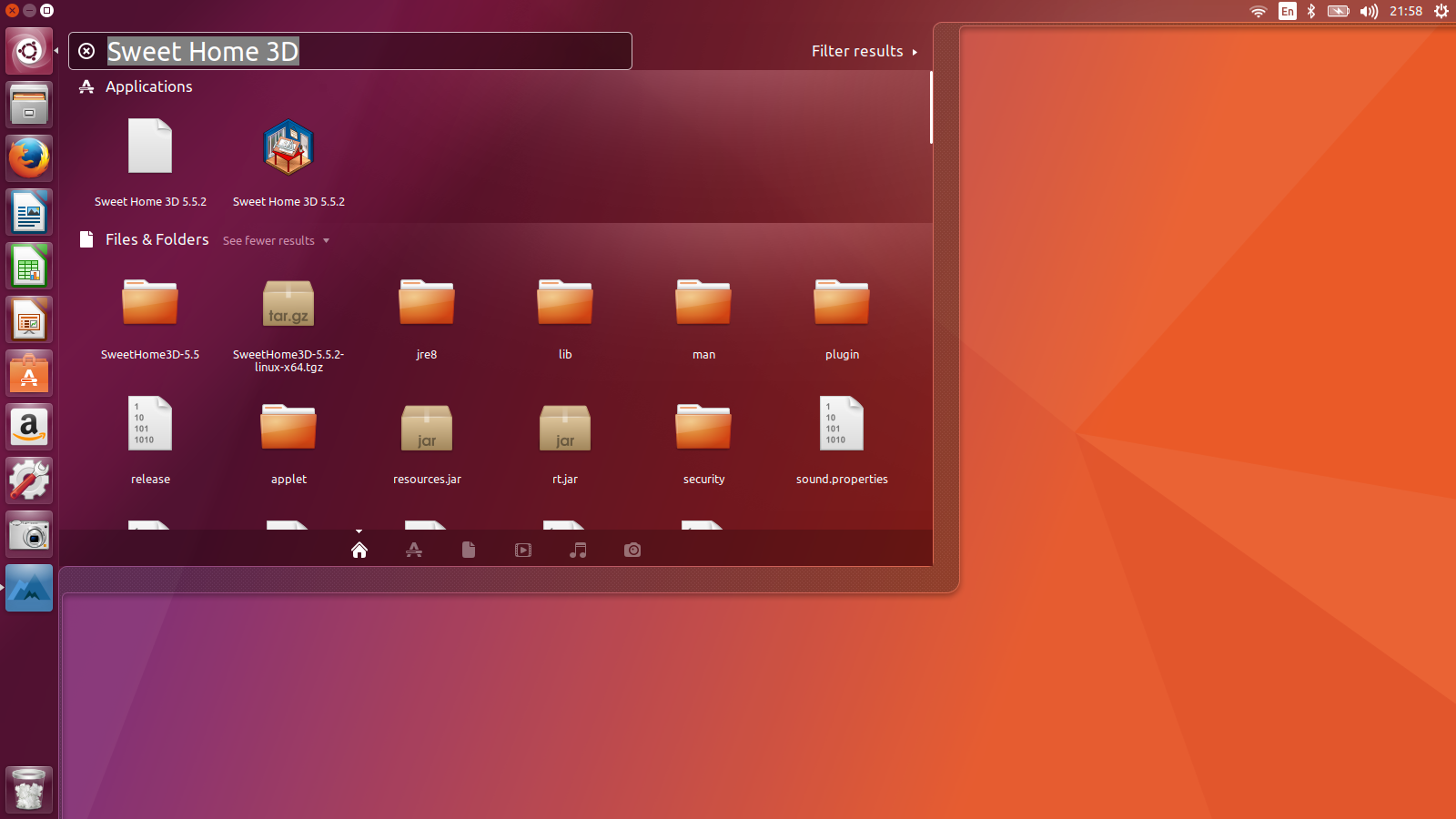
Task: Launch Sweet Home 3D 5.5.2 with house icon
Action: [x=288, y=162]
